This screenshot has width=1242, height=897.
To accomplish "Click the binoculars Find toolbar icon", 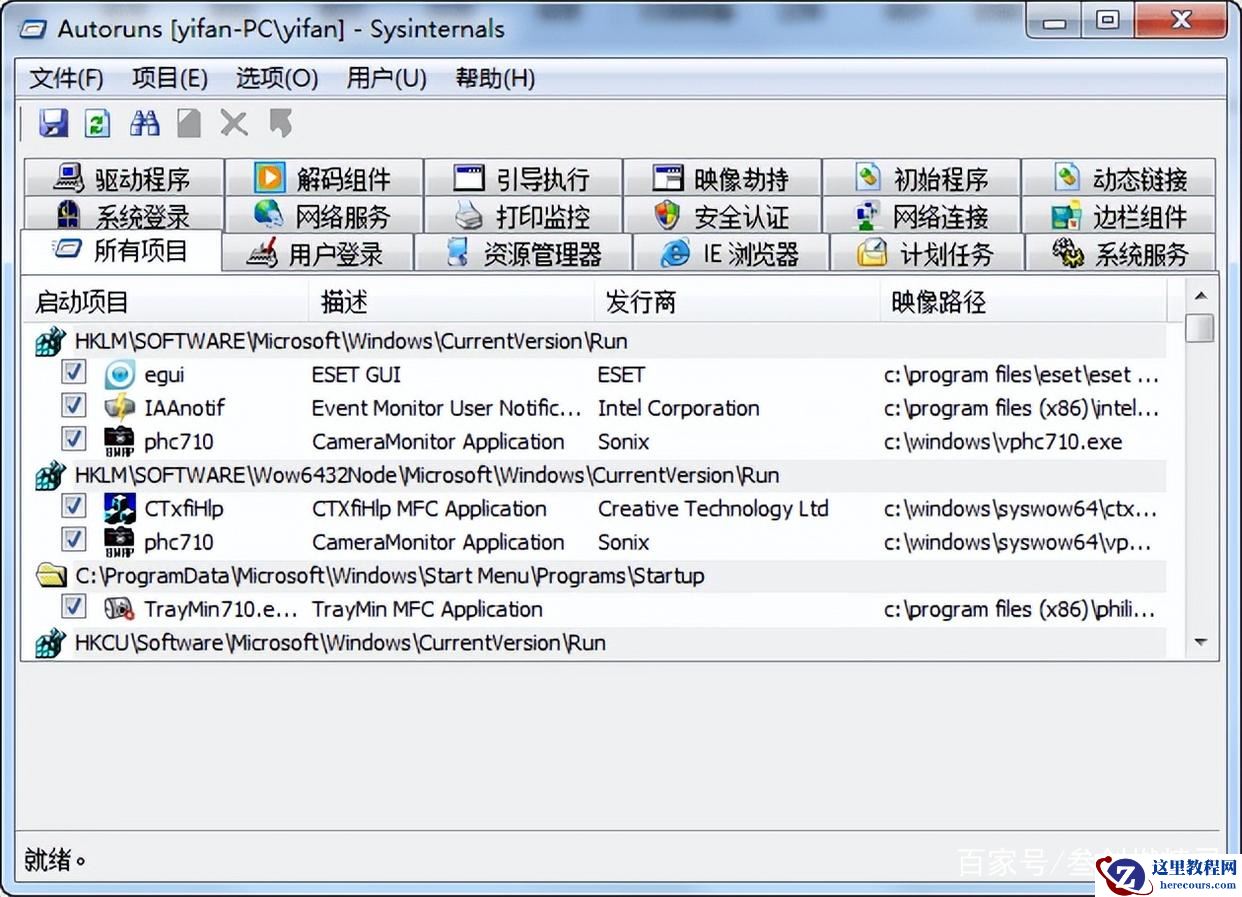I will (x=144, y=123).
